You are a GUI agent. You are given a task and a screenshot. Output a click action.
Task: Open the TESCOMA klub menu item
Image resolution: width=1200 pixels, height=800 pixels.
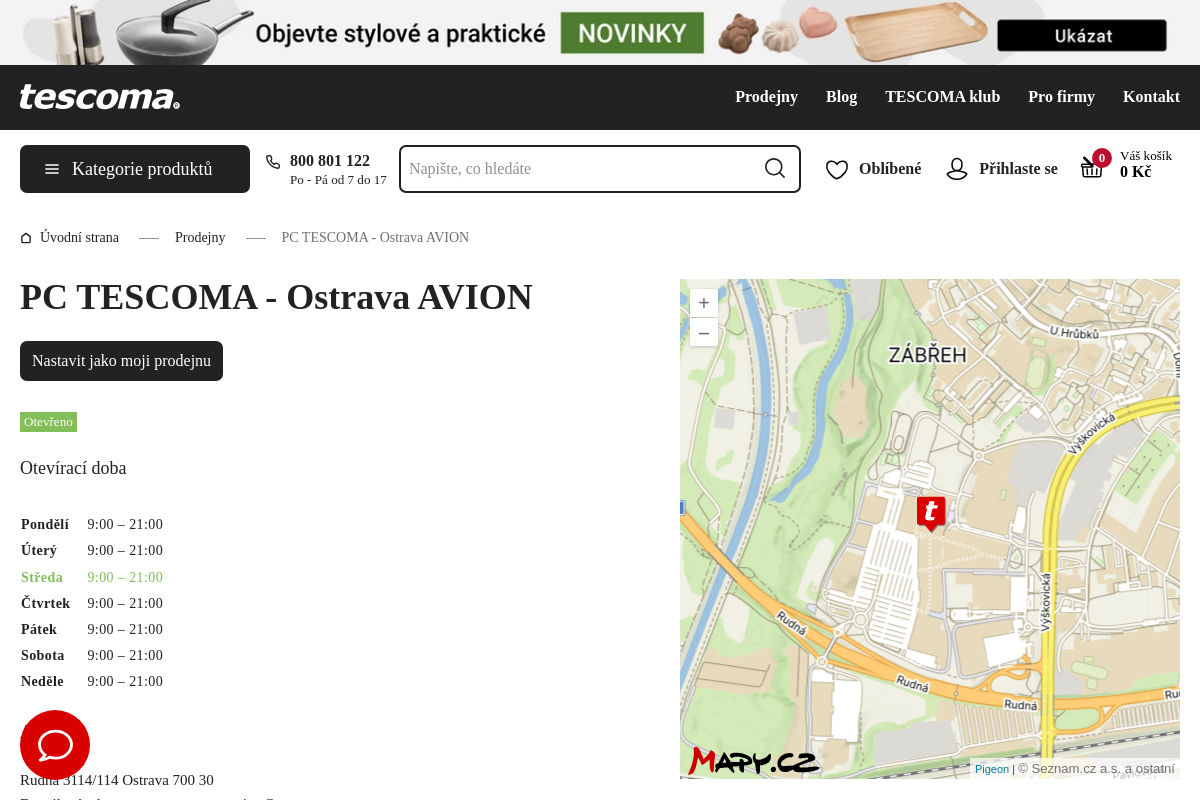point(942,97)
